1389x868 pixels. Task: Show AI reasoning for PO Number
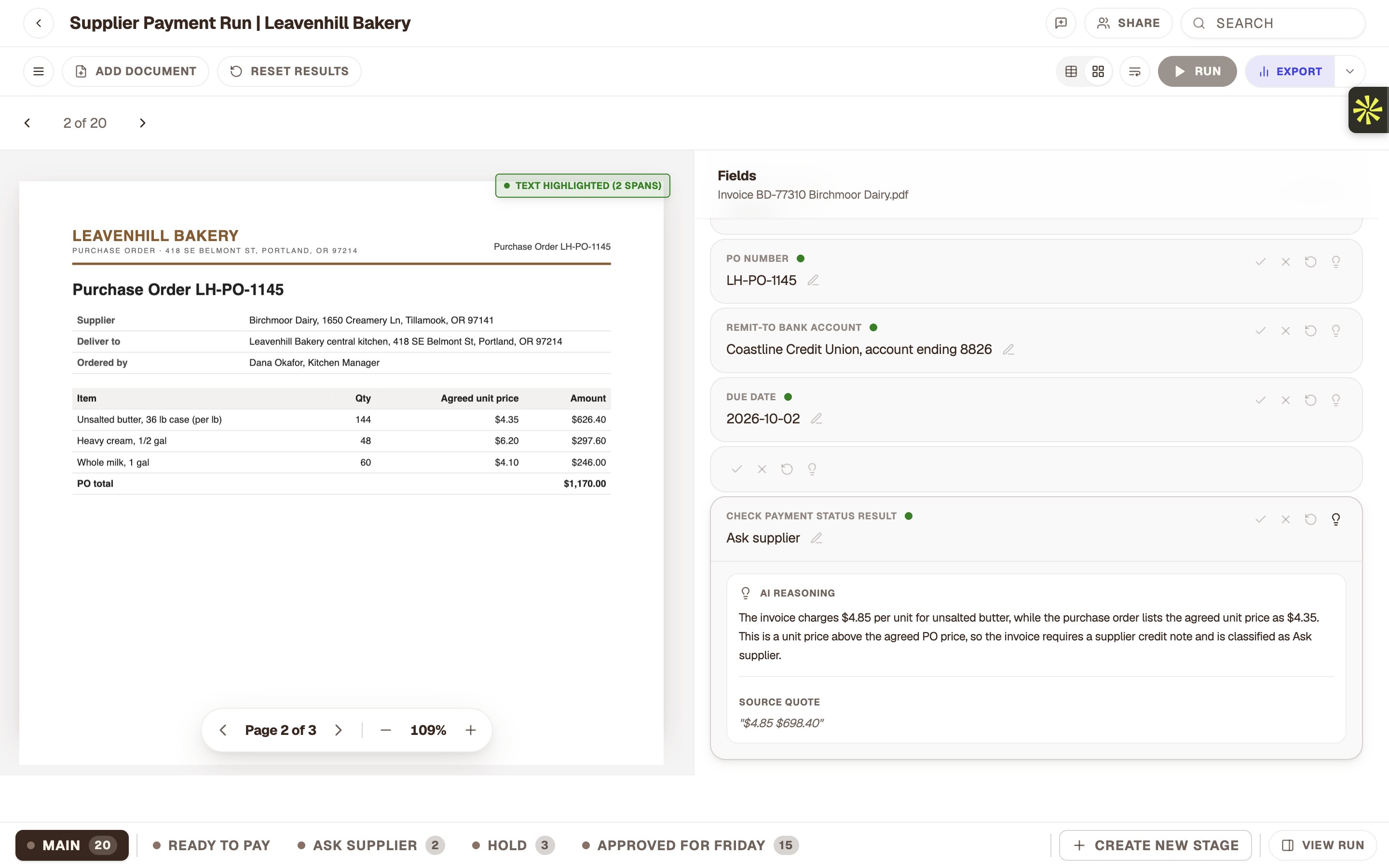[1335, 262]
